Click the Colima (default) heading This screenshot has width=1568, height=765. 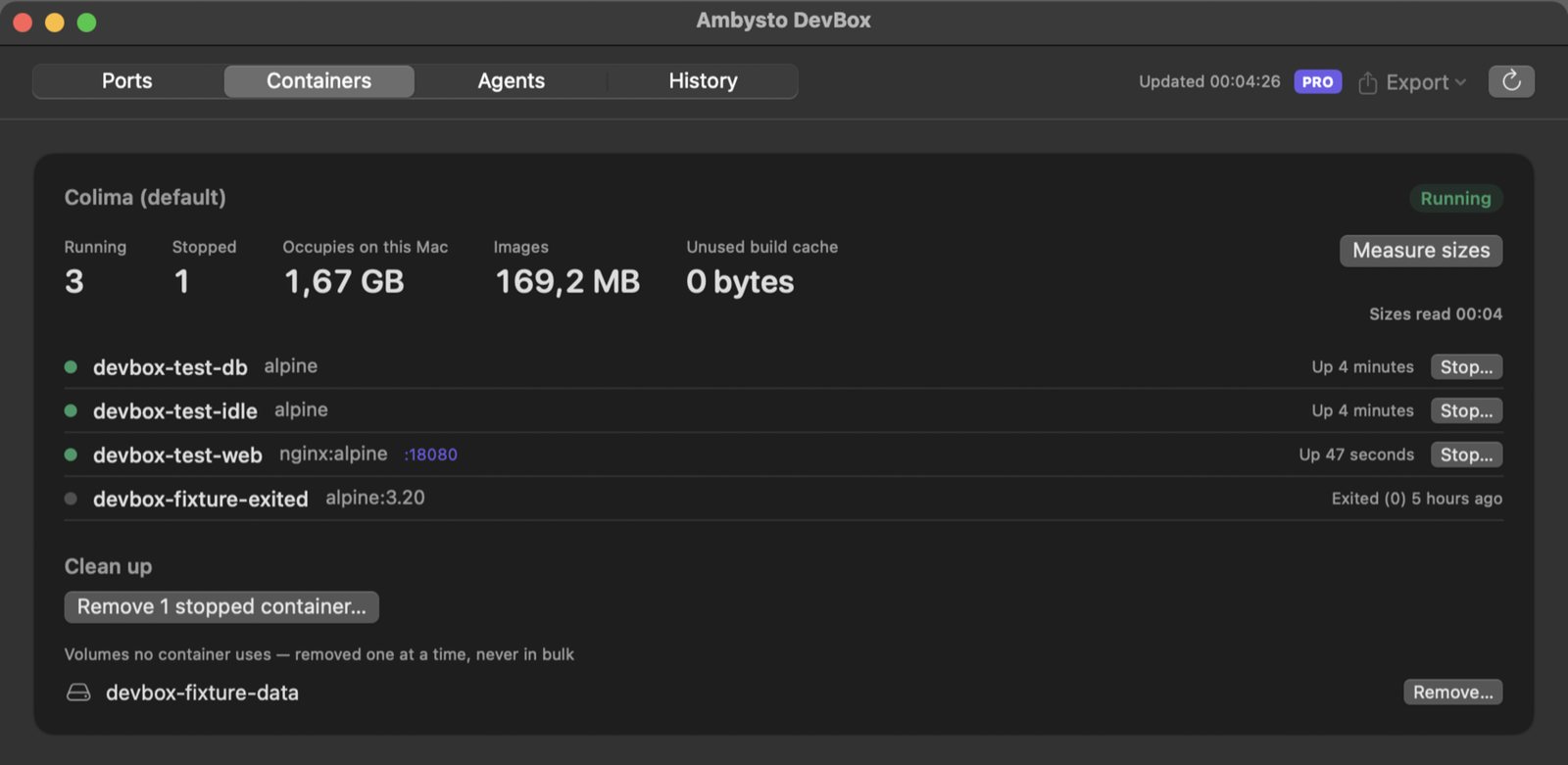pyautogui.click(x=145, y=197)
